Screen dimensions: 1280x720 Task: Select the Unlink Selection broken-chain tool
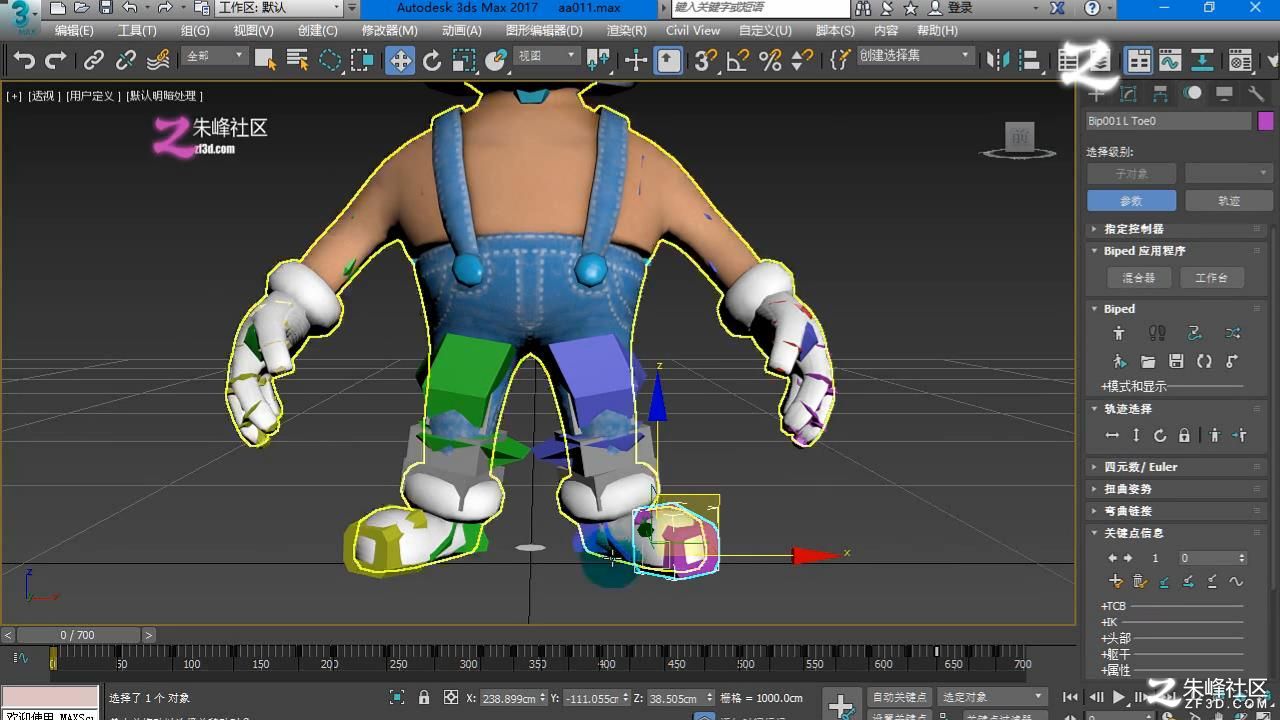pos(125,60)
